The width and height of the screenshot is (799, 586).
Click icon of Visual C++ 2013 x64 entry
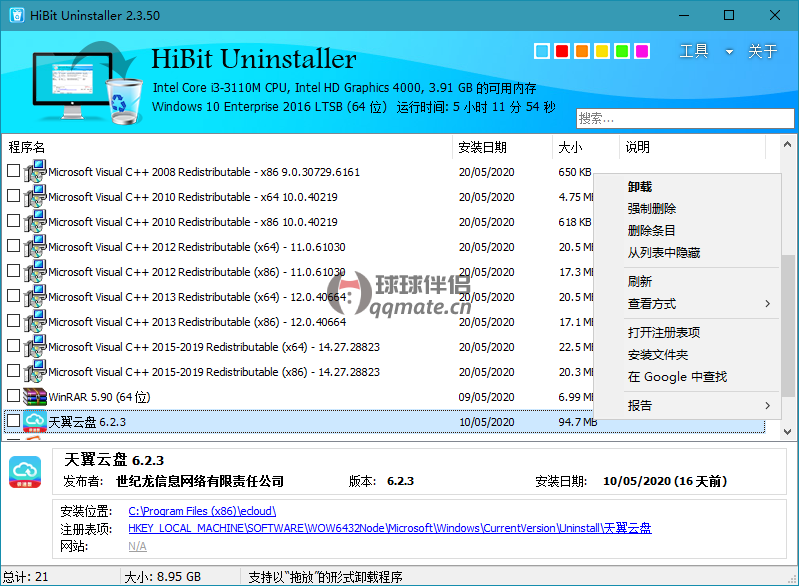pyautogui.click(x=35, y=297)
